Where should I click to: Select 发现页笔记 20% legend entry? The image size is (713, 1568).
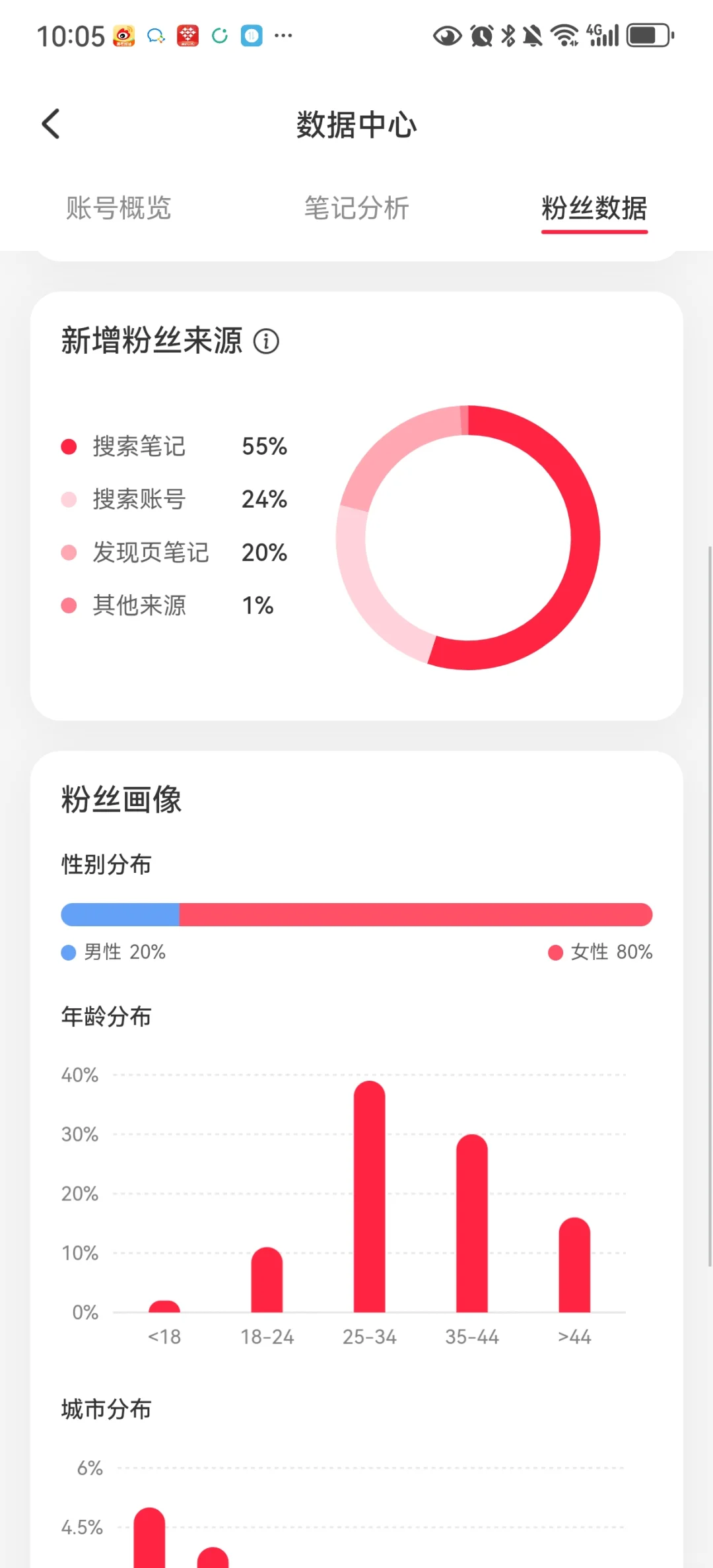coord(174,552)
